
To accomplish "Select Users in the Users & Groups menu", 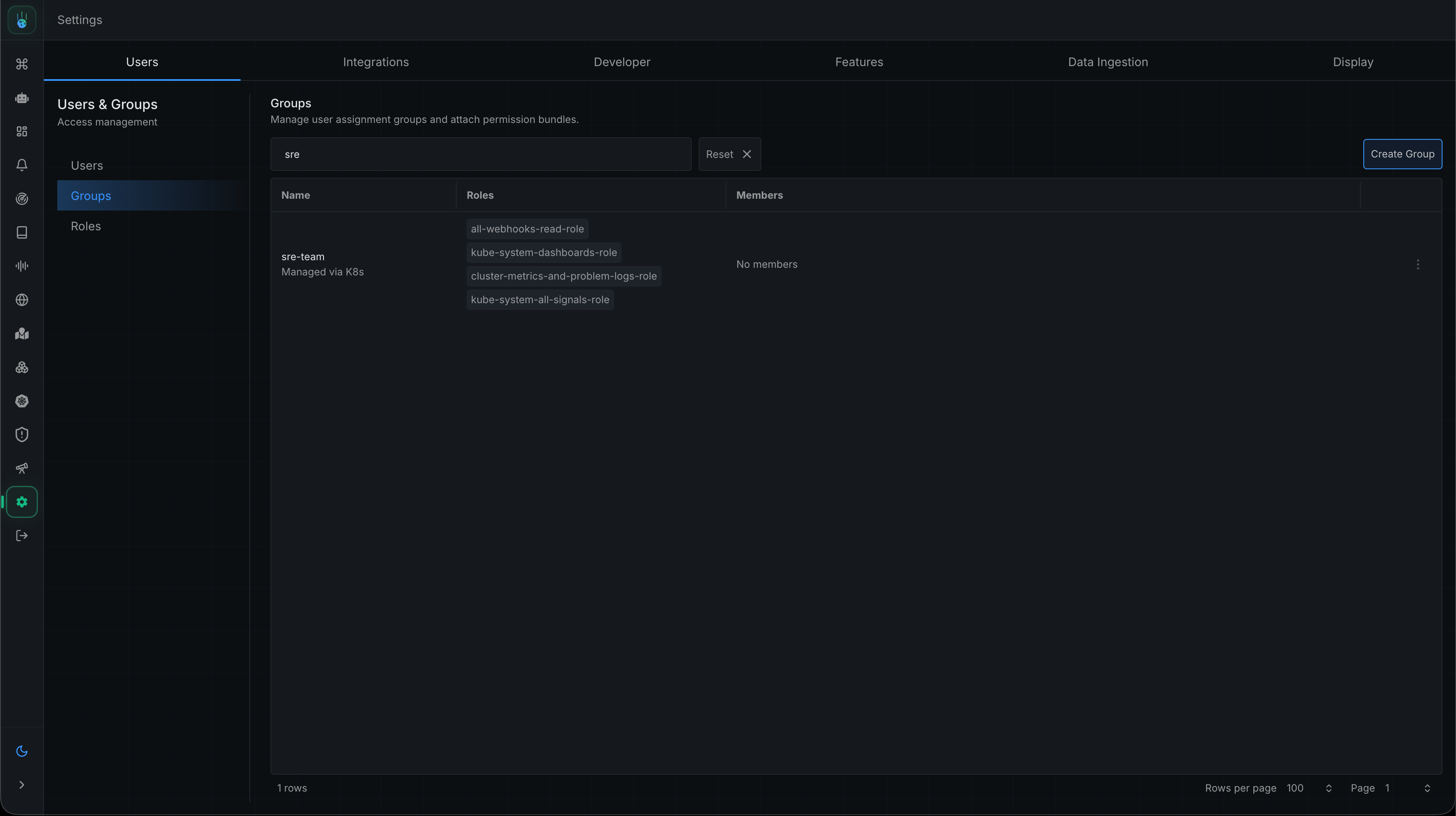I will [153, 165].
